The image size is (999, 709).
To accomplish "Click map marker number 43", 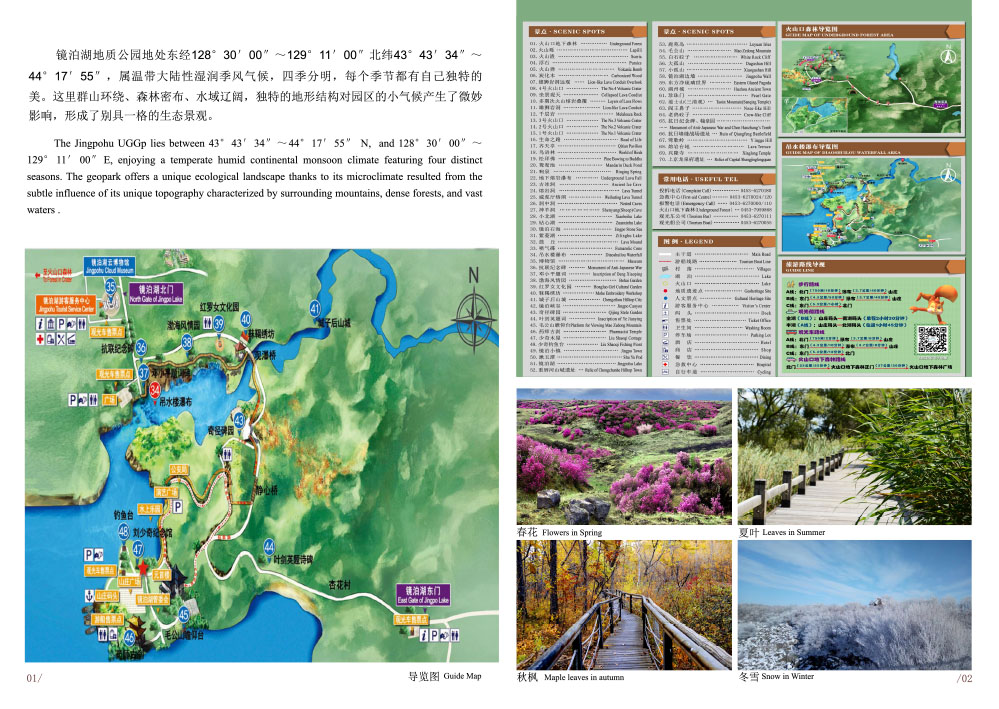I will pos(238,418).
